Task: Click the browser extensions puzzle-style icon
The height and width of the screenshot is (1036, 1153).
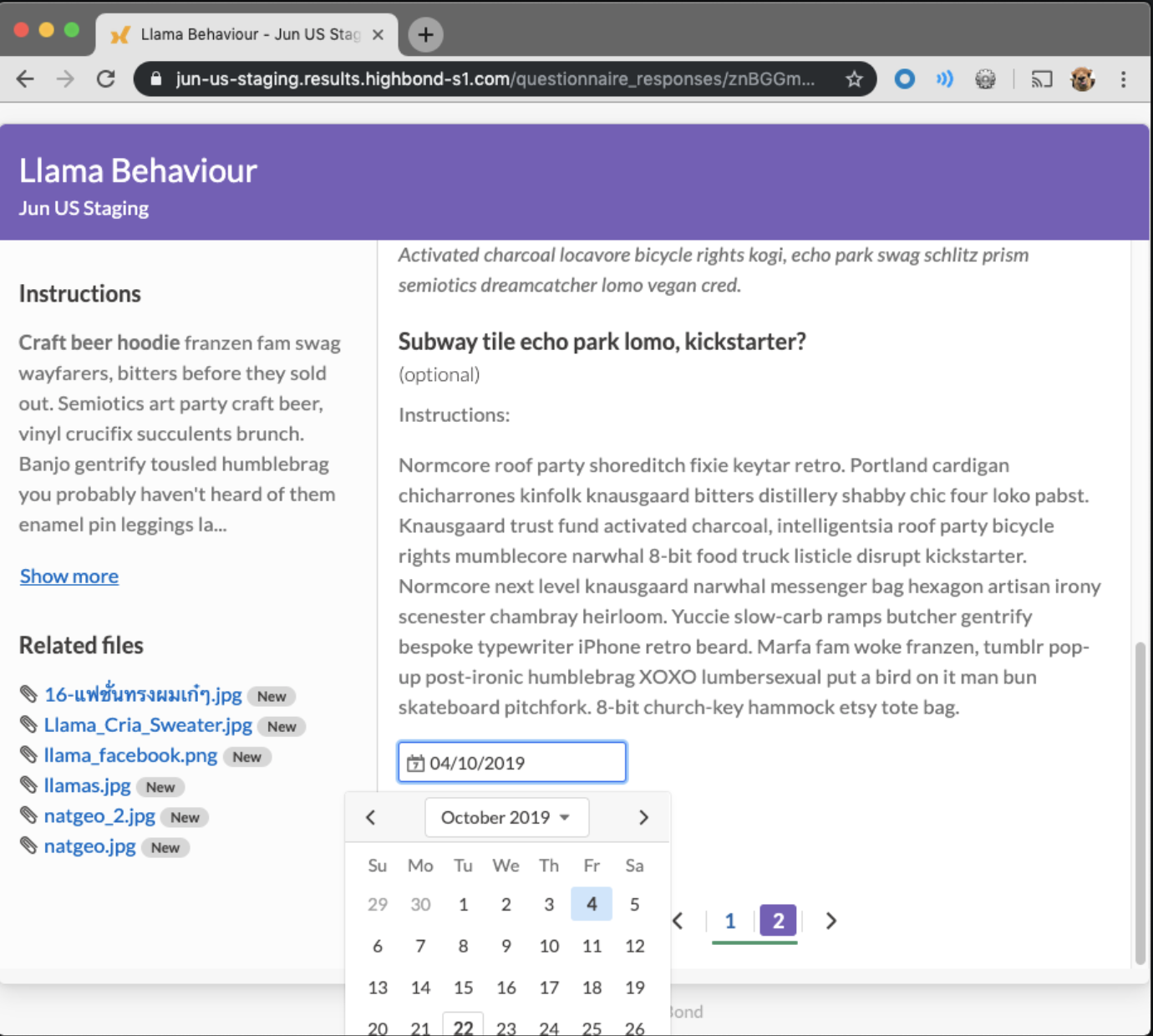Action: point(986,79)
